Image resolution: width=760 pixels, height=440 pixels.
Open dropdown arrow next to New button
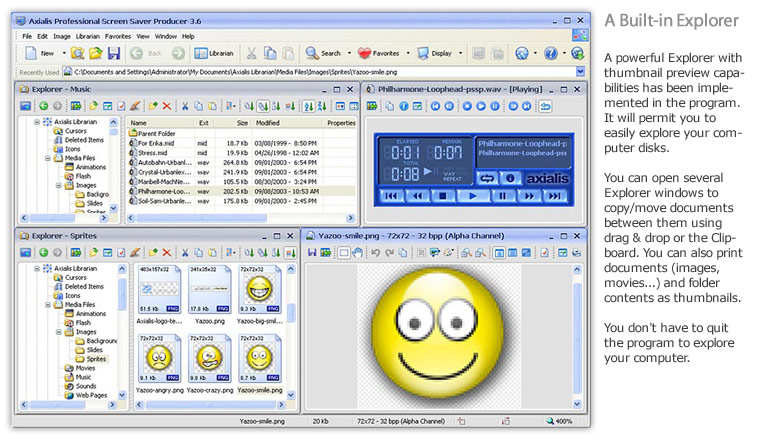pos(64,53)
